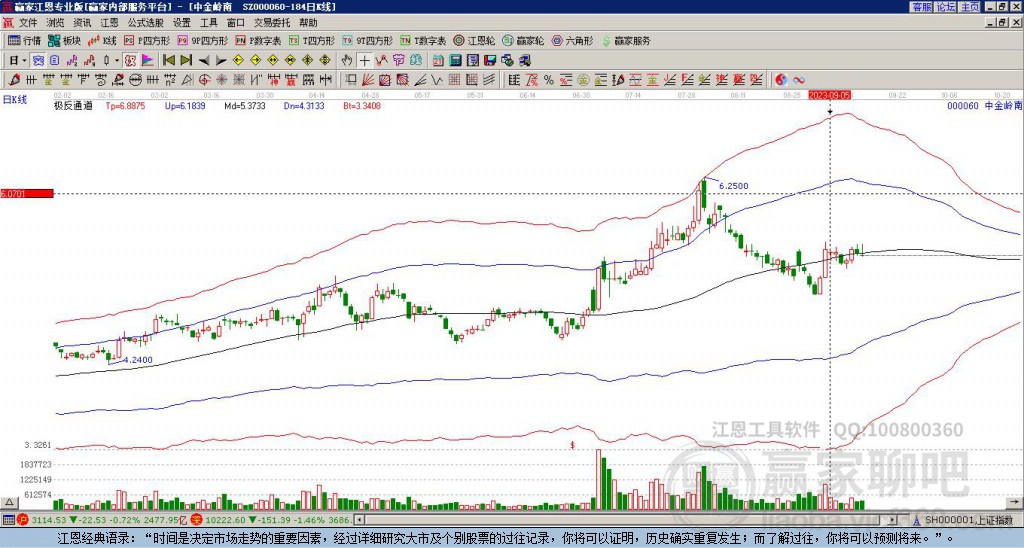This screenshot has height=548, width=1024.
Task: Click the 6.2500 high price label
Action: tap(733, 186)
